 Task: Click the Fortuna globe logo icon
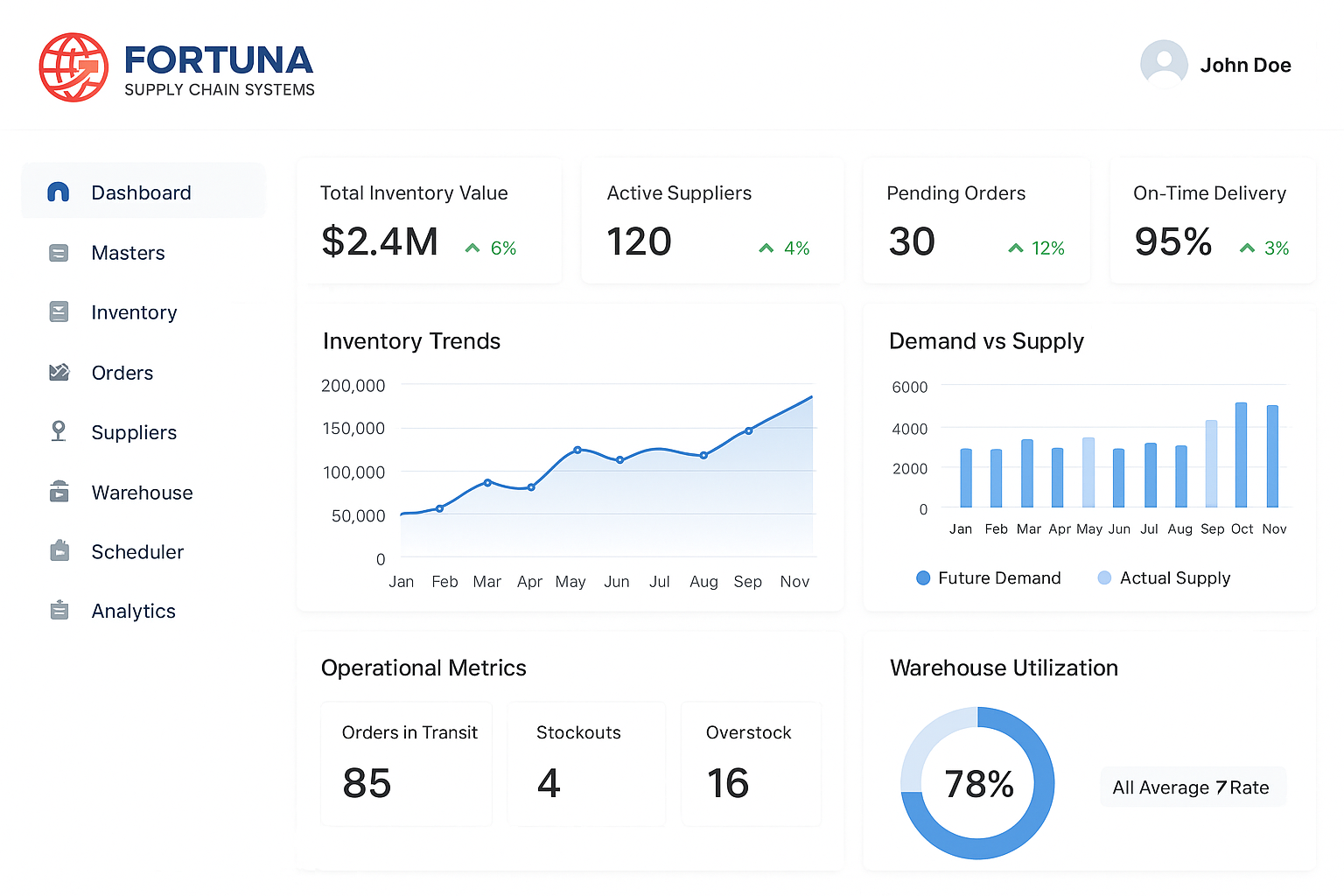[x=73, y=67]
